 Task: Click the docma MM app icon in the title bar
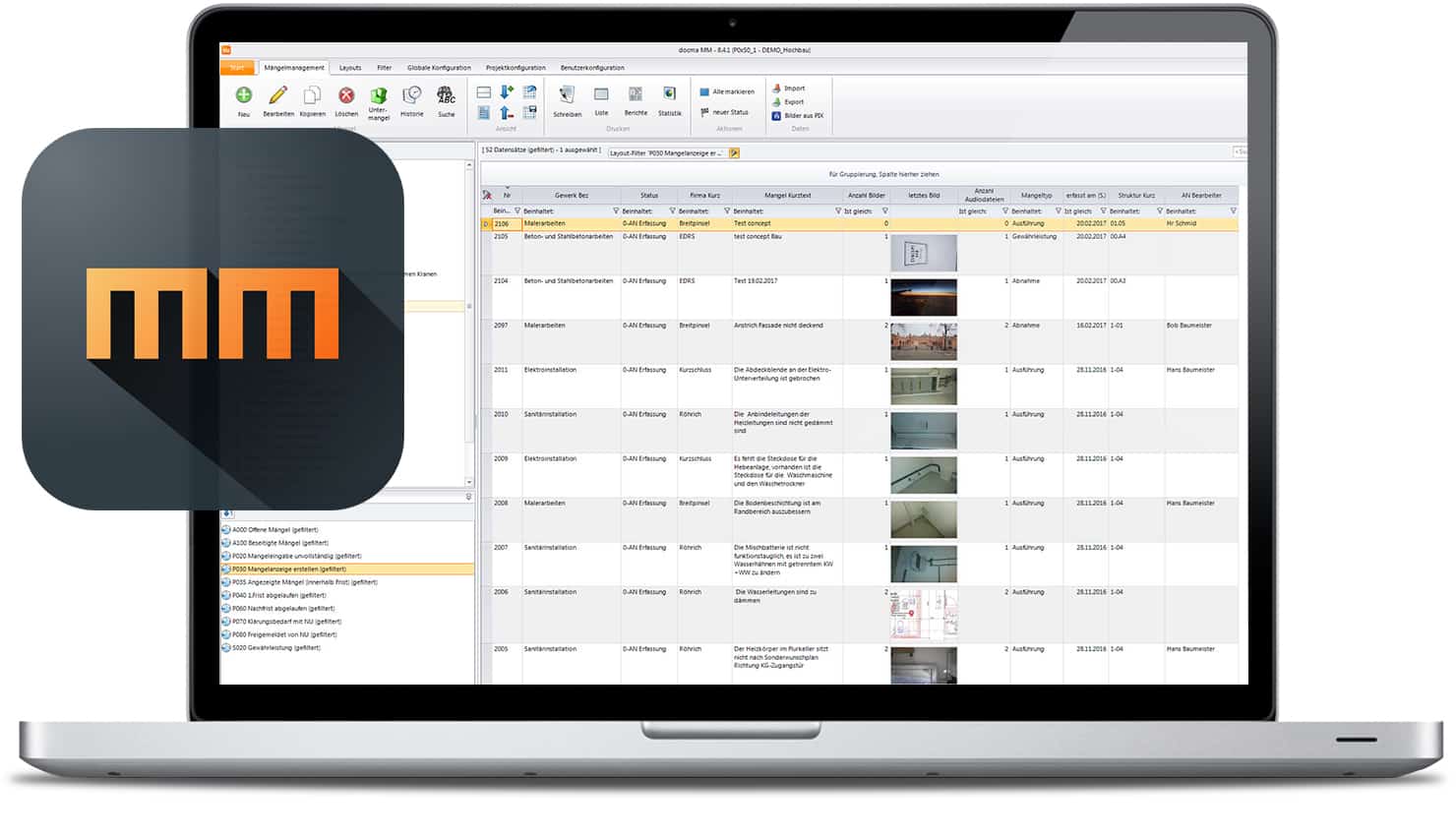pos(225,49)
